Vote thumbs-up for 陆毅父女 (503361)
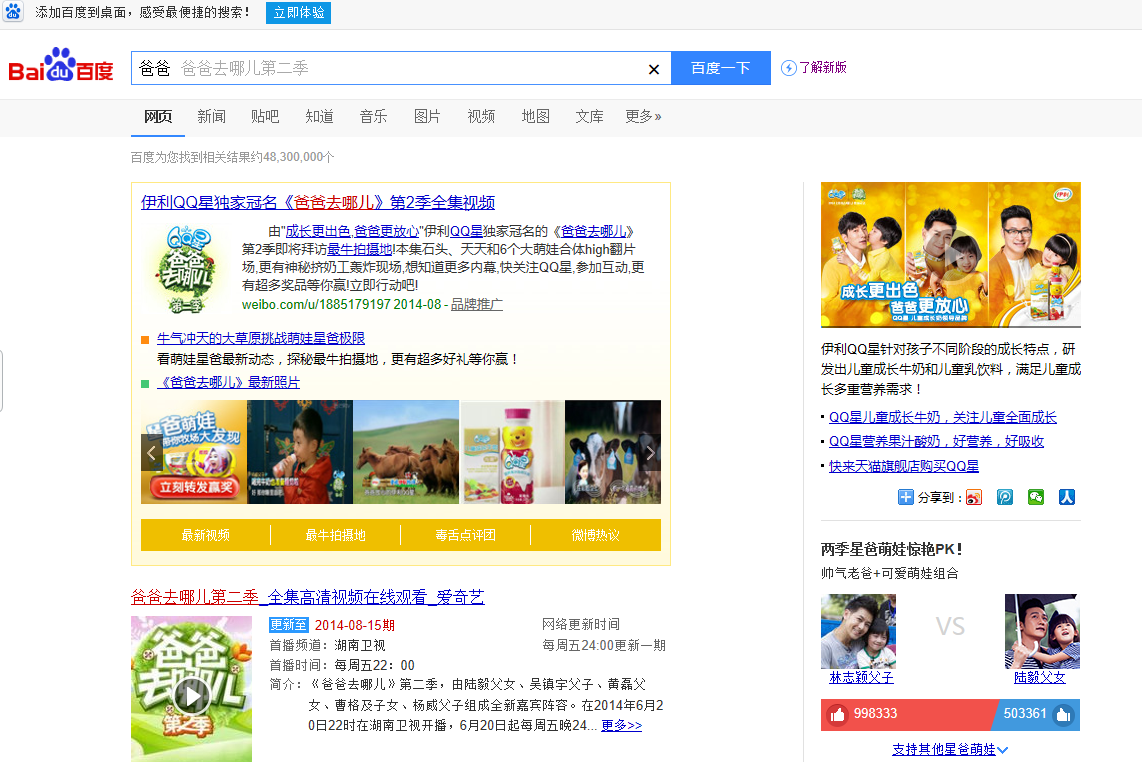The width and height of the screenshot is (1142, 762). coord(1063,715)
